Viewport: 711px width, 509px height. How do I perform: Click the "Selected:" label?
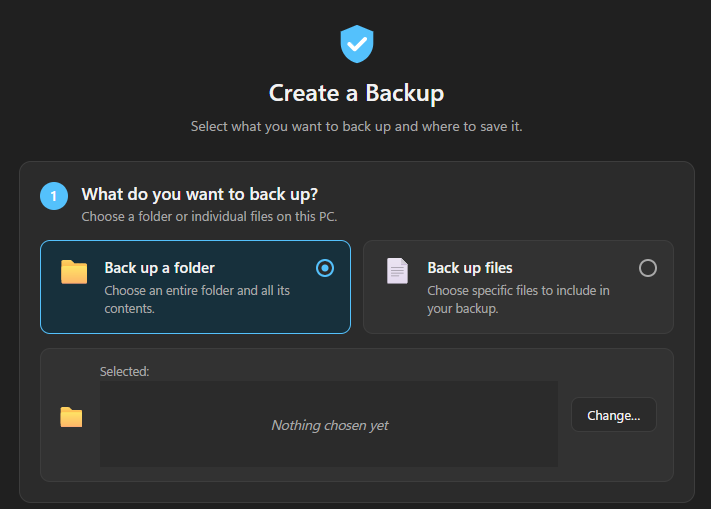point(124,371)
